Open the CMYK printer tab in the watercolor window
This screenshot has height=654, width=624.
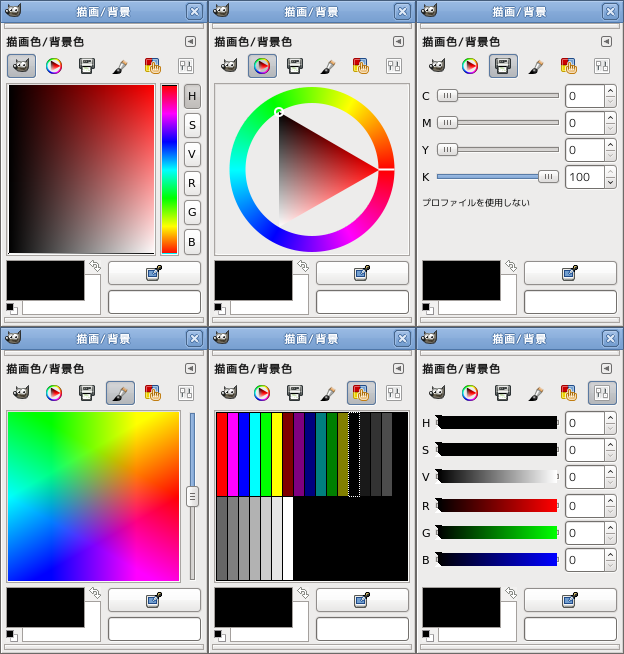87,393
